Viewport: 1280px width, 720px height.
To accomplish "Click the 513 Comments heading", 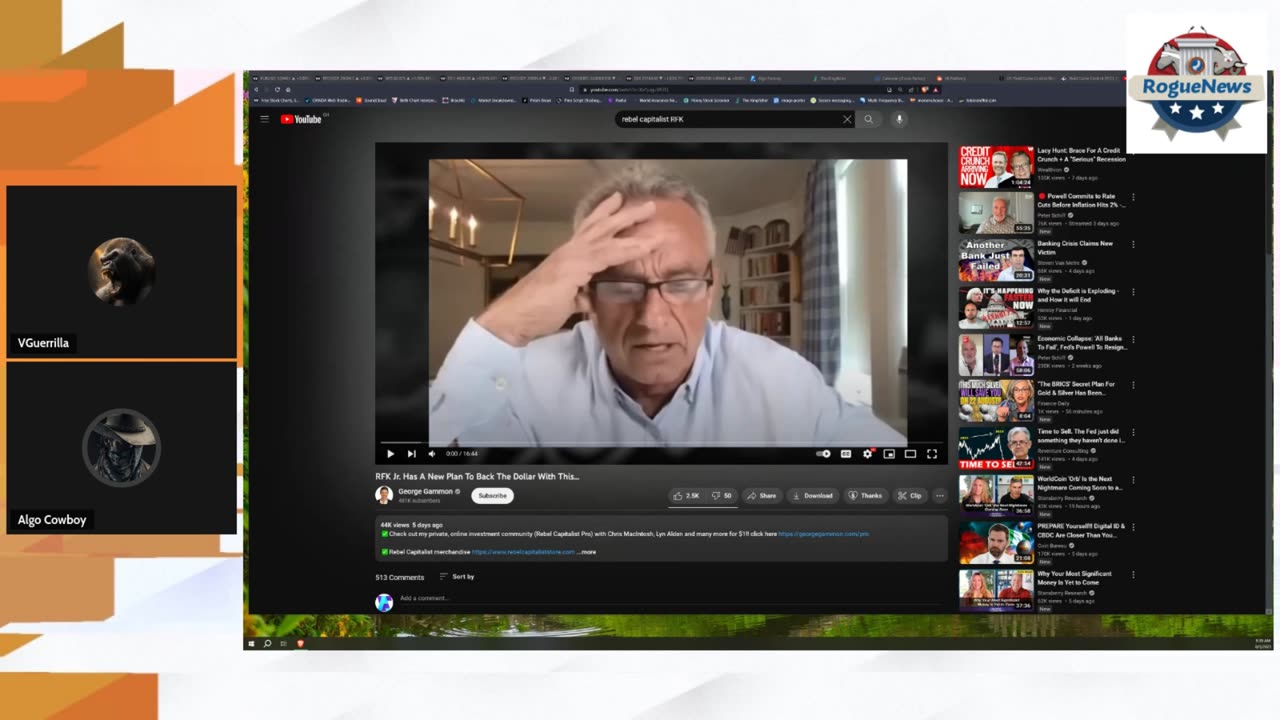I will click(399, 577).
